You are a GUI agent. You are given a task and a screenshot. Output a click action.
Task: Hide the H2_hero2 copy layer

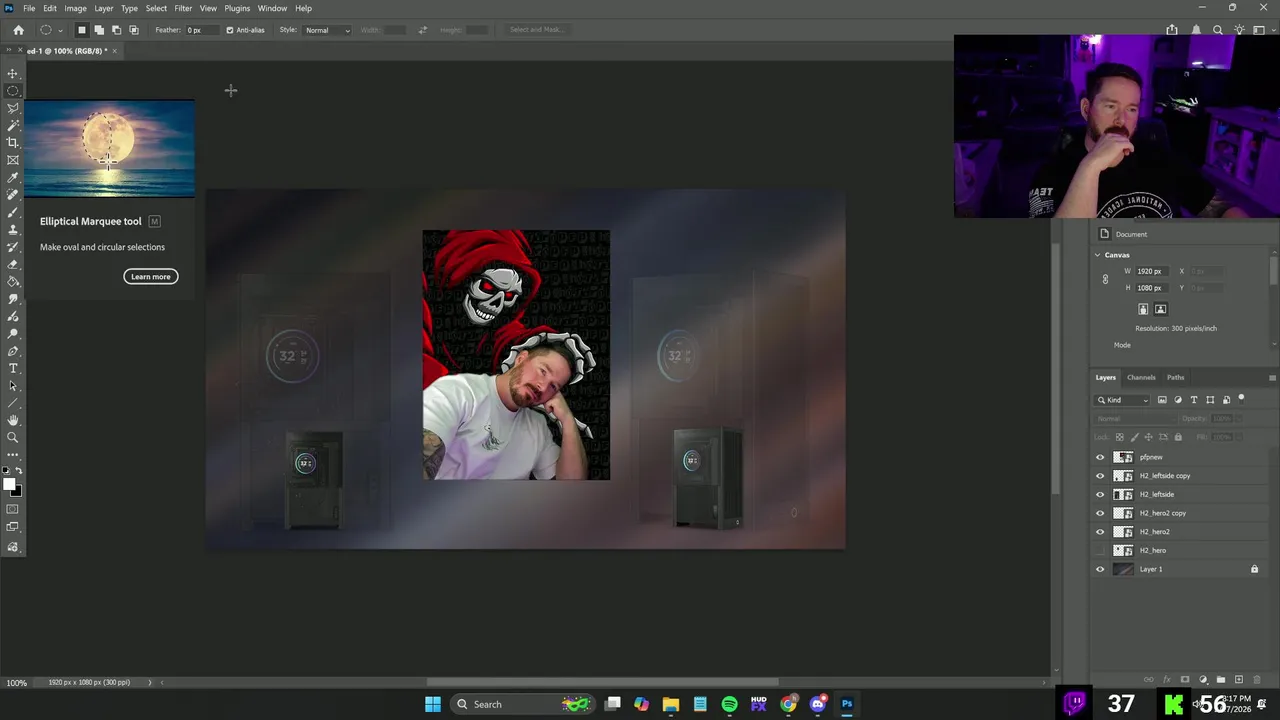[x=1100, y=513]
